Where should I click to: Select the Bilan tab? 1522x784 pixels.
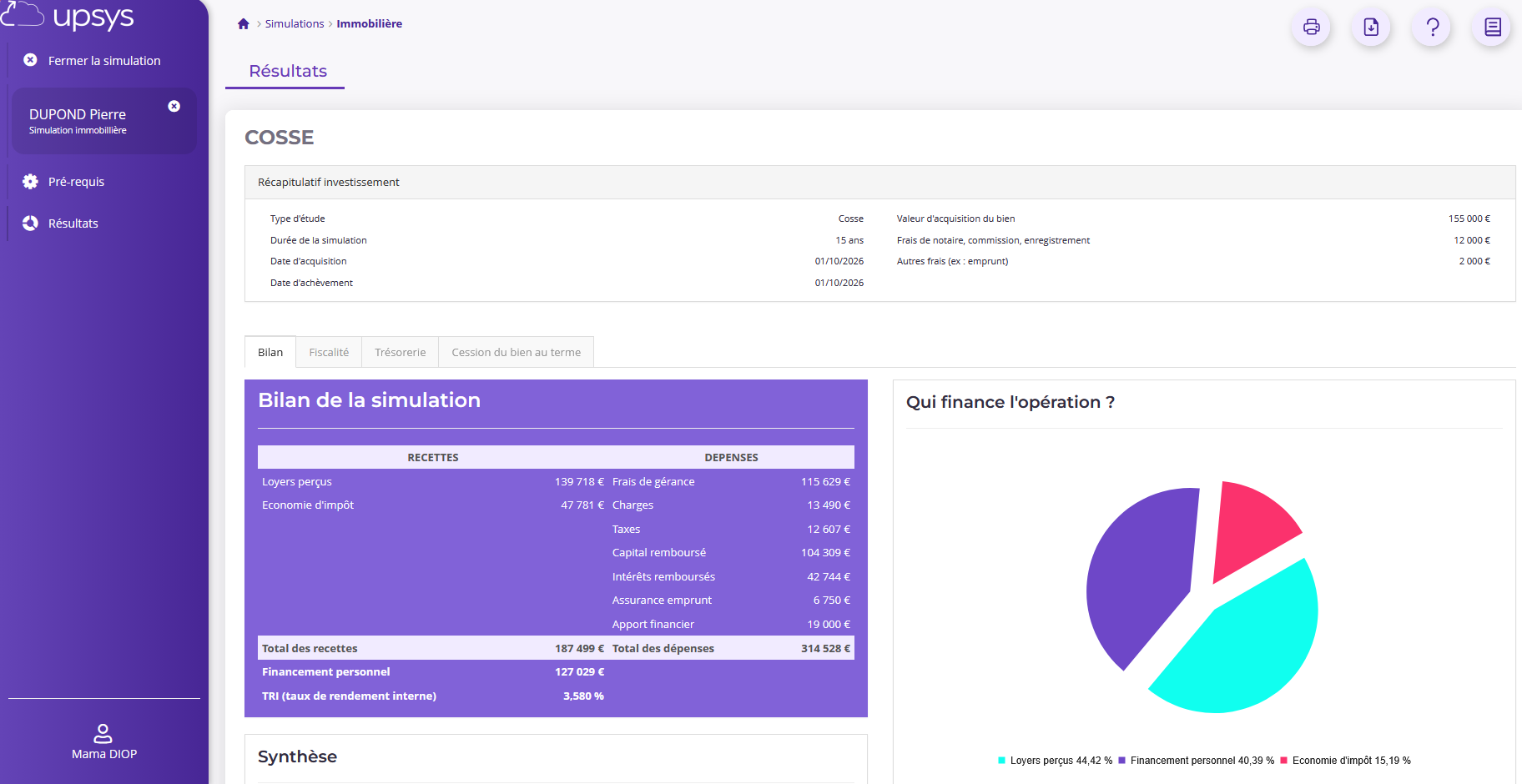coord(270,353)
